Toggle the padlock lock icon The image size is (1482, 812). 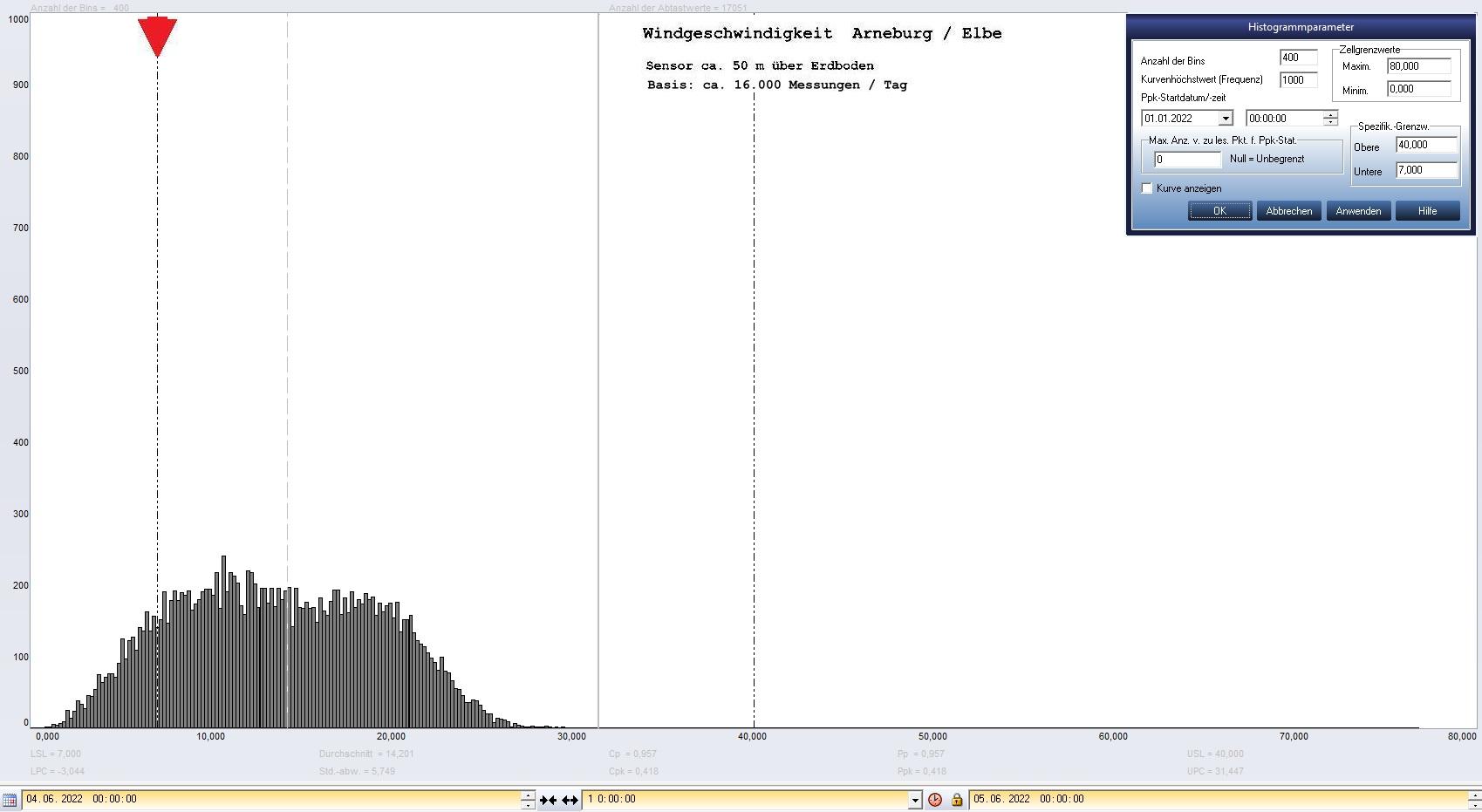957,800
